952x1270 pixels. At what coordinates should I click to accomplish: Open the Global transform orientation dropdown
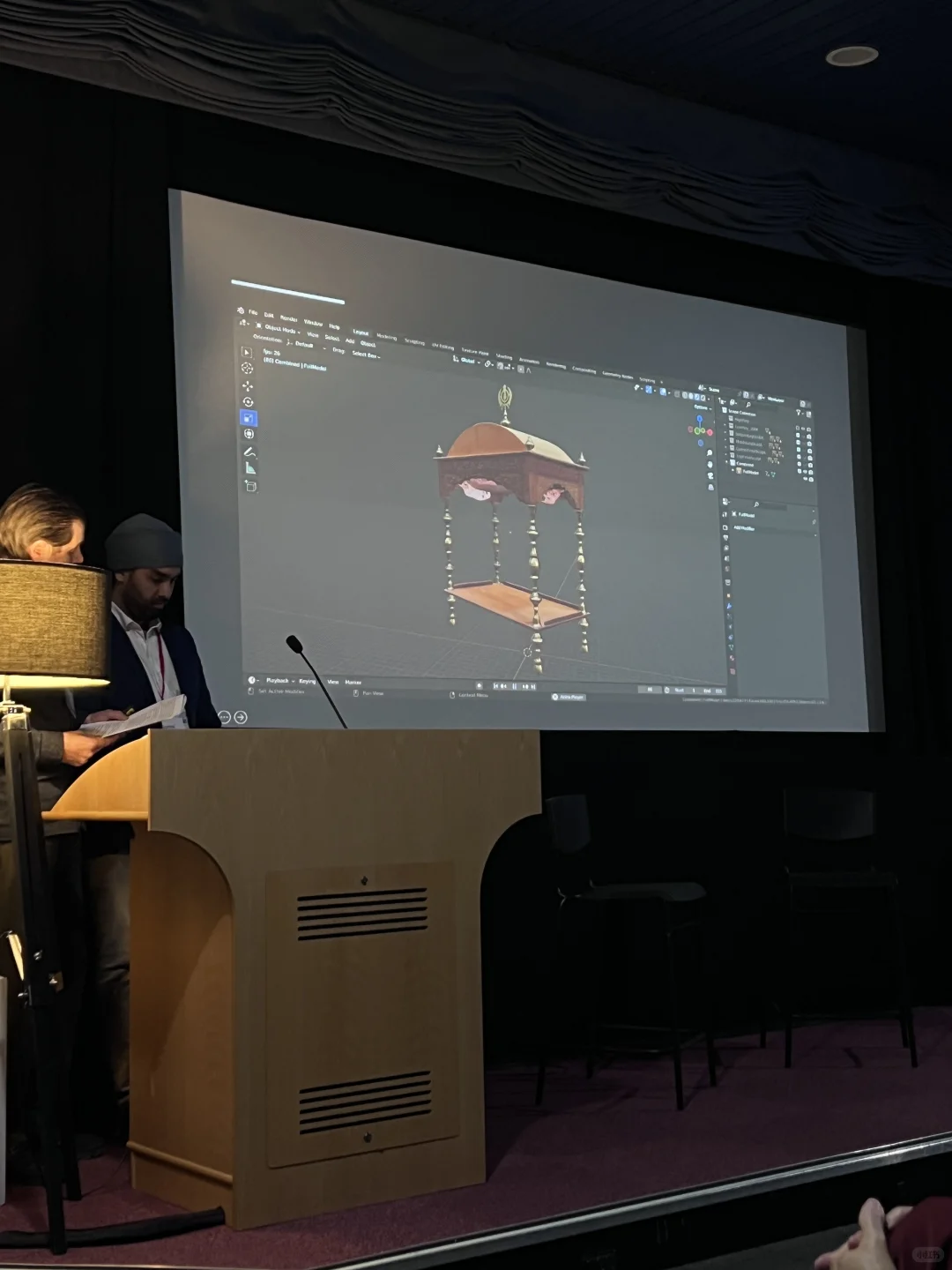[x=468, y=361]
